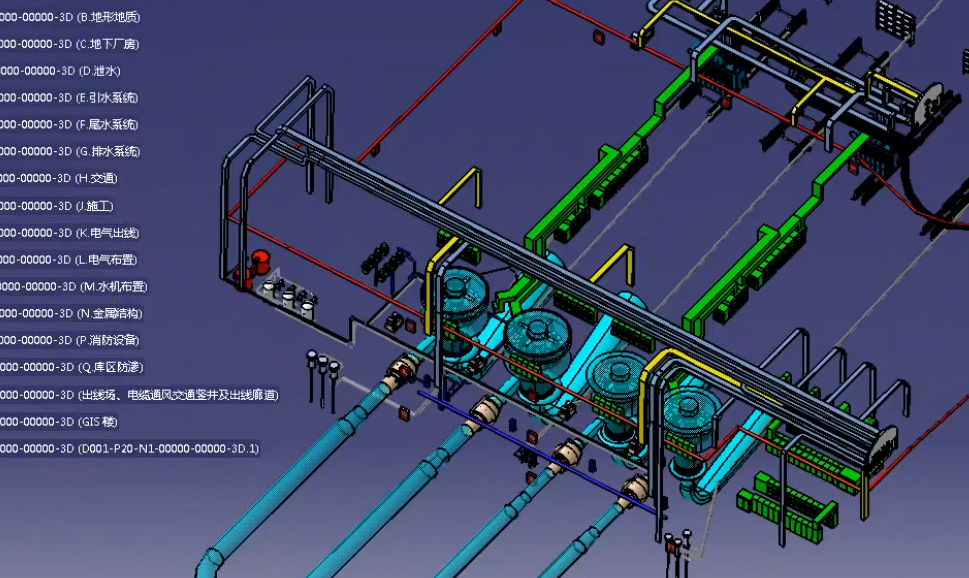Viewport: 969px width, 578px height.
Task: Select the M.水机布置 tree node
Action: coord(74,287)
